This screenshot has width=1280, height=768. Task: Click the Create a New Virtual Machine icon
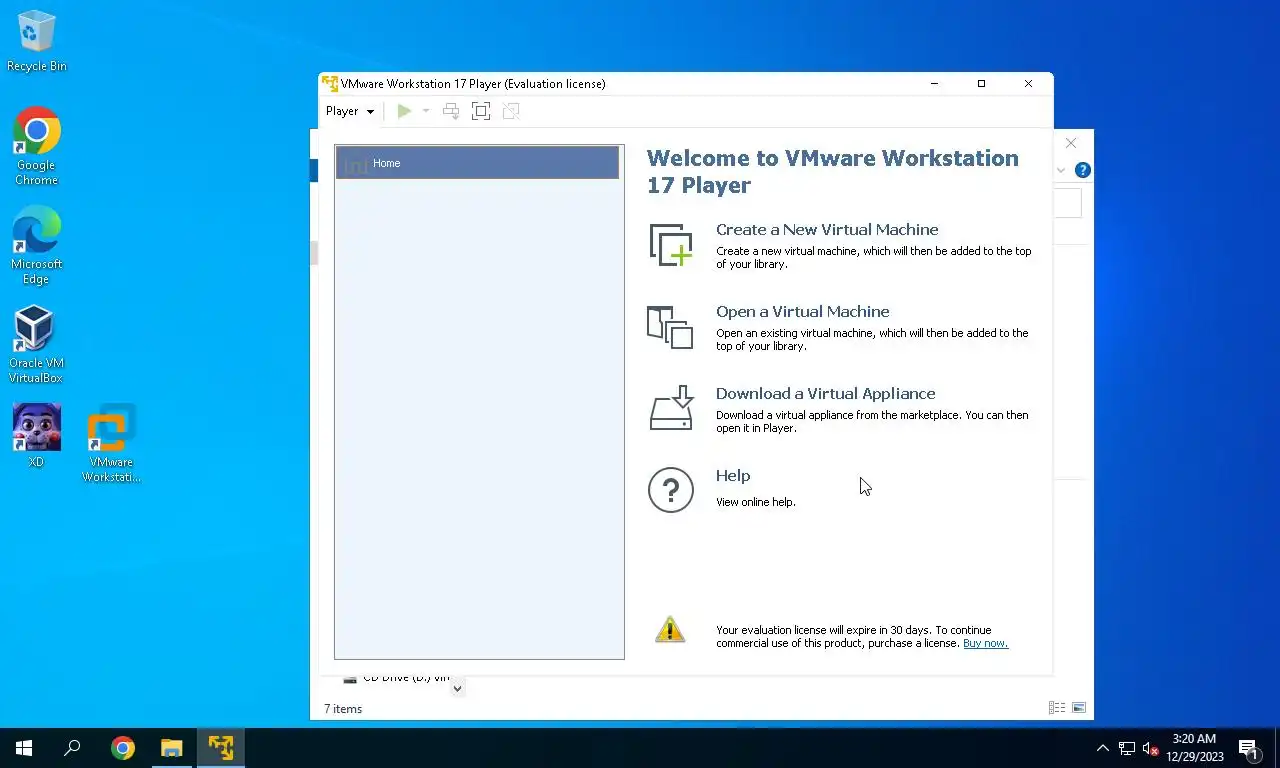tap(670, 245)
